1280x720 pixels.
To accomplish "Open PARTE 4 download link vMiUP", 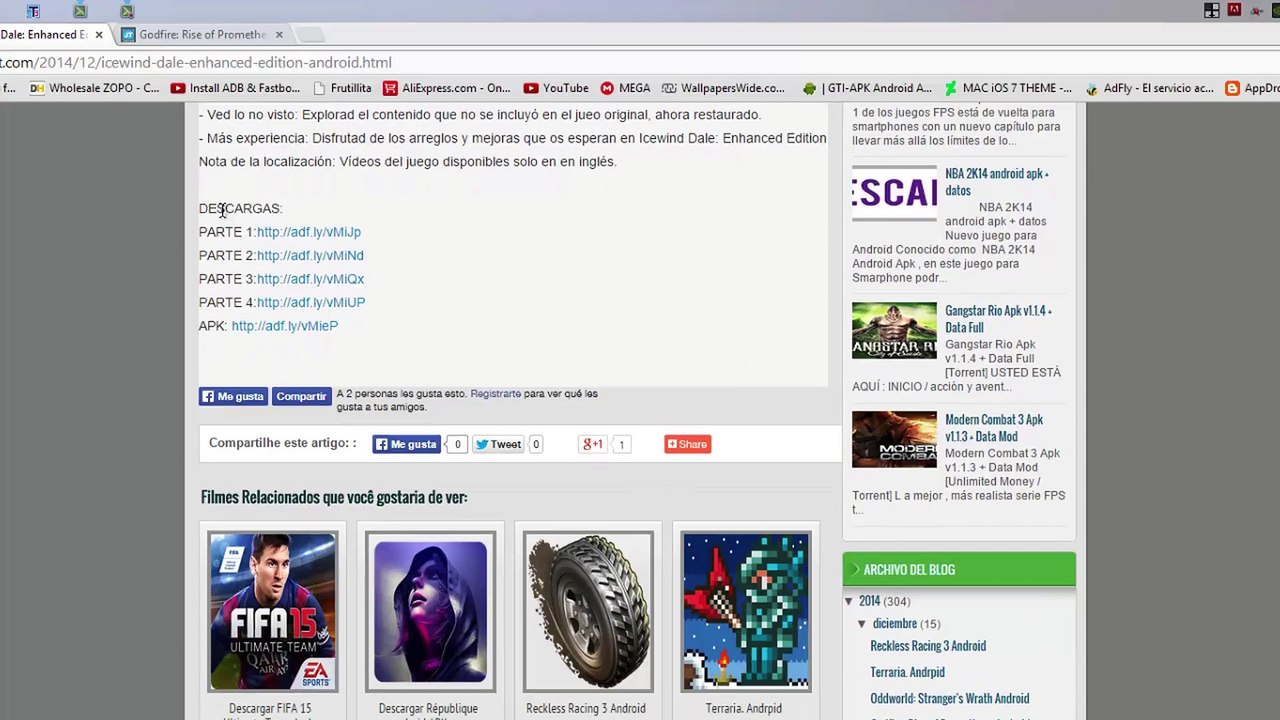I will click(311, 302).
